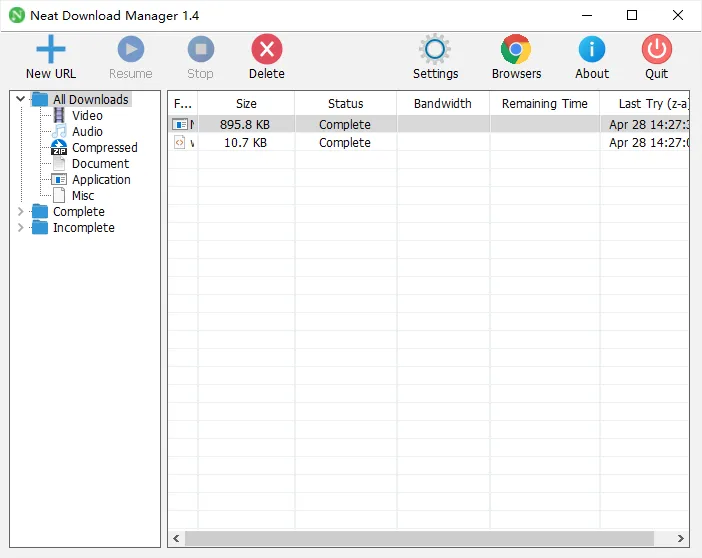Collapse the All Downloads tree node
This screenshot has height=558, width=702.
(20, 99)
